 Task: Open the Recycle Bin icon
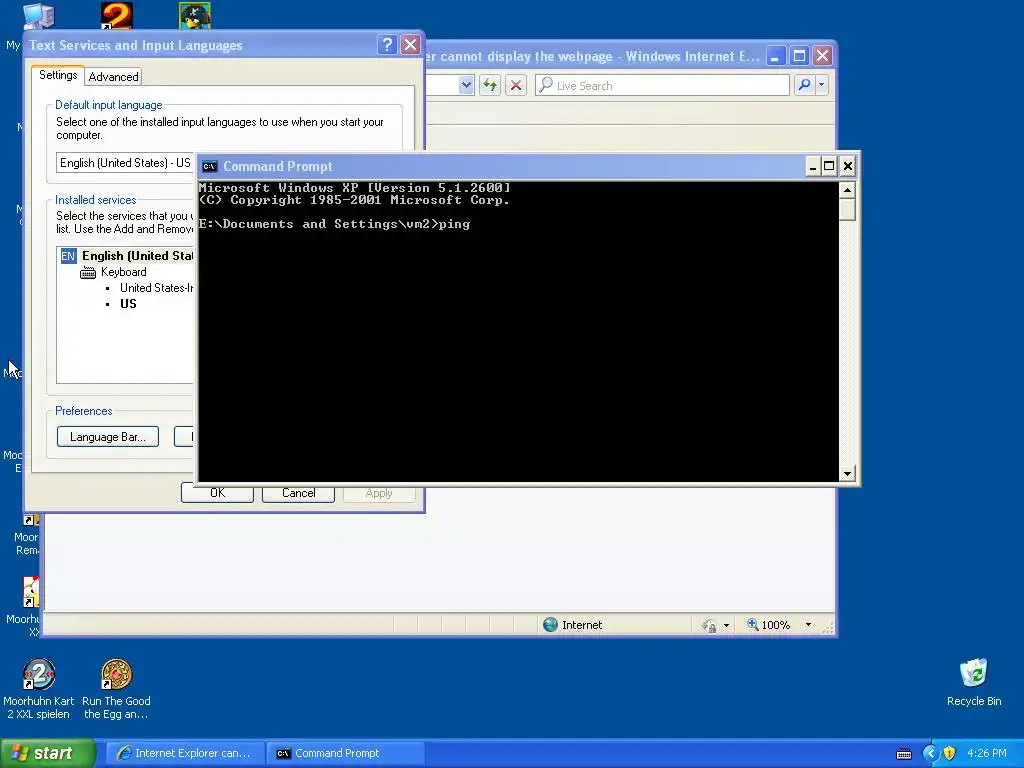click(x=974, y=682)
